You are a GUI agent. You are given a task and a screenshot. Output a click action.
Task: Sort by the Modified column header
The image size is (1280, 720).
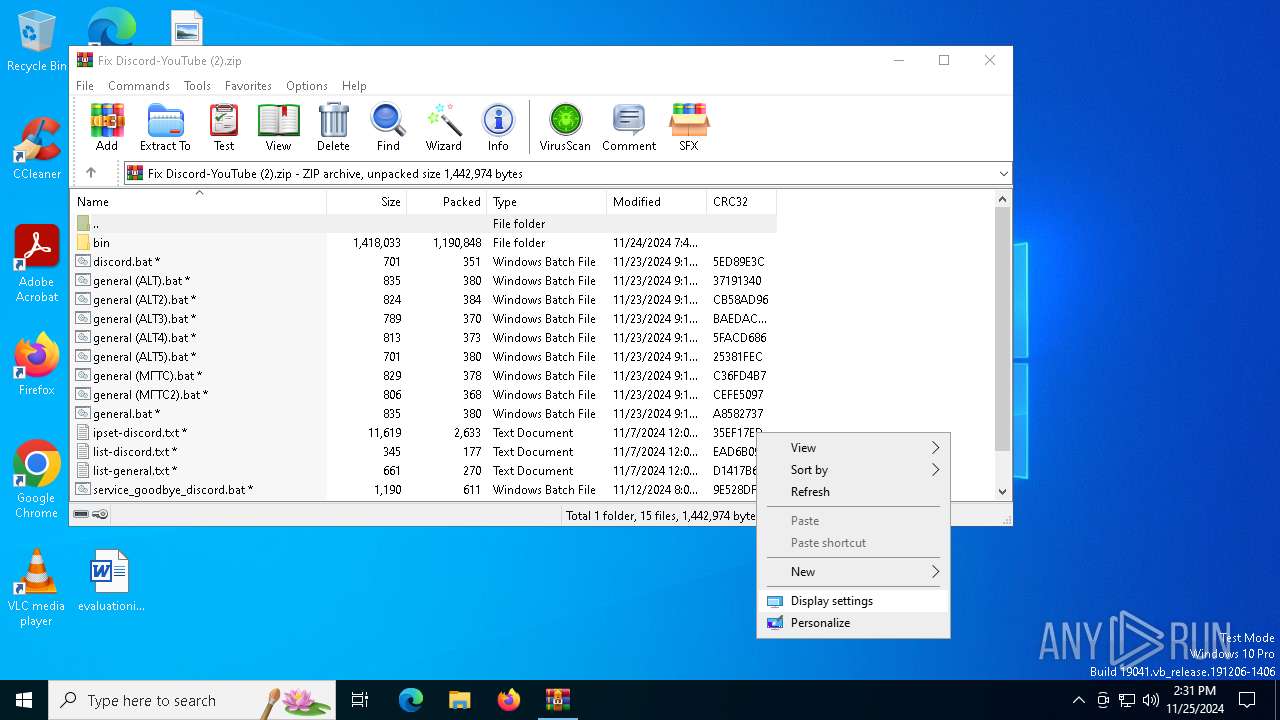pos(657,202)
